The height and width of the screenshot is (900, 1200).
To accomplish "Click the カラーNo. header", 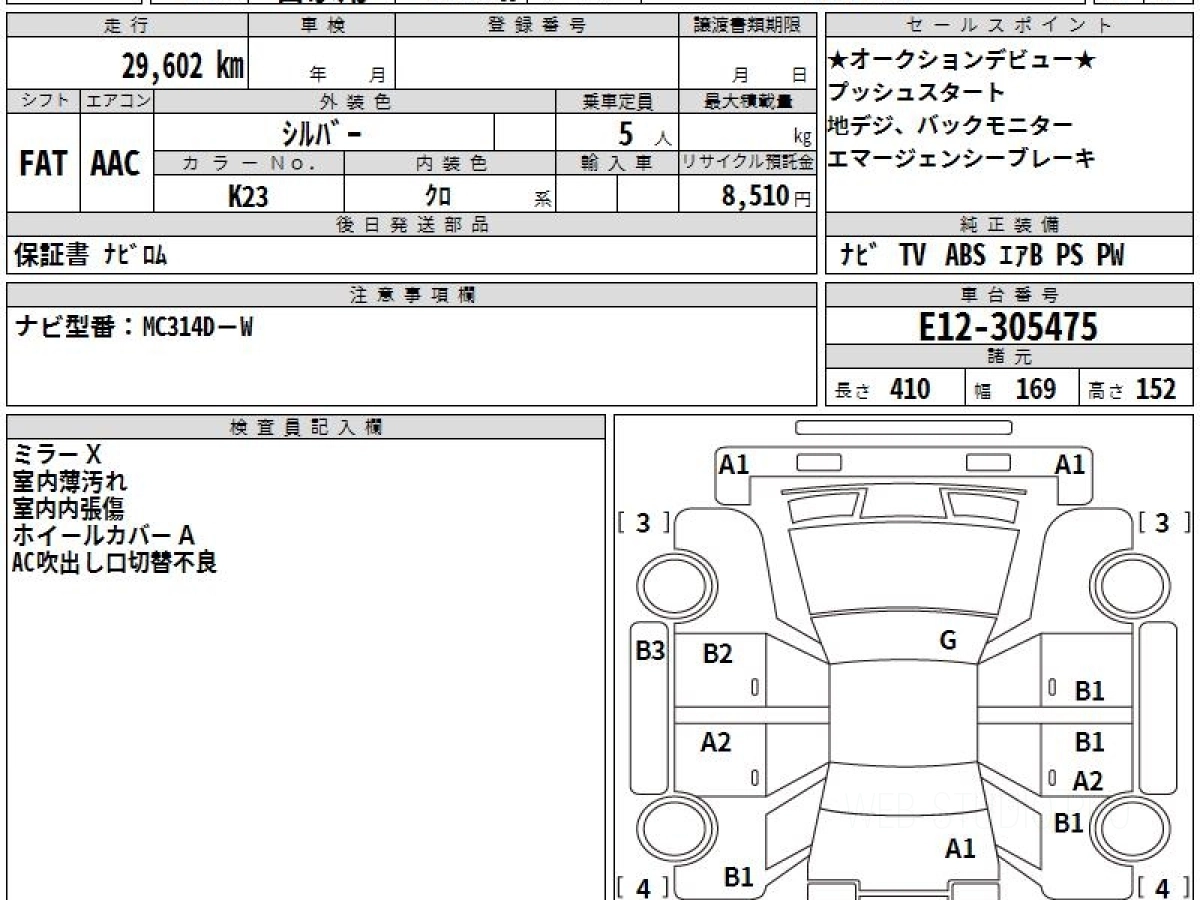I will click(x=249, y=163).
